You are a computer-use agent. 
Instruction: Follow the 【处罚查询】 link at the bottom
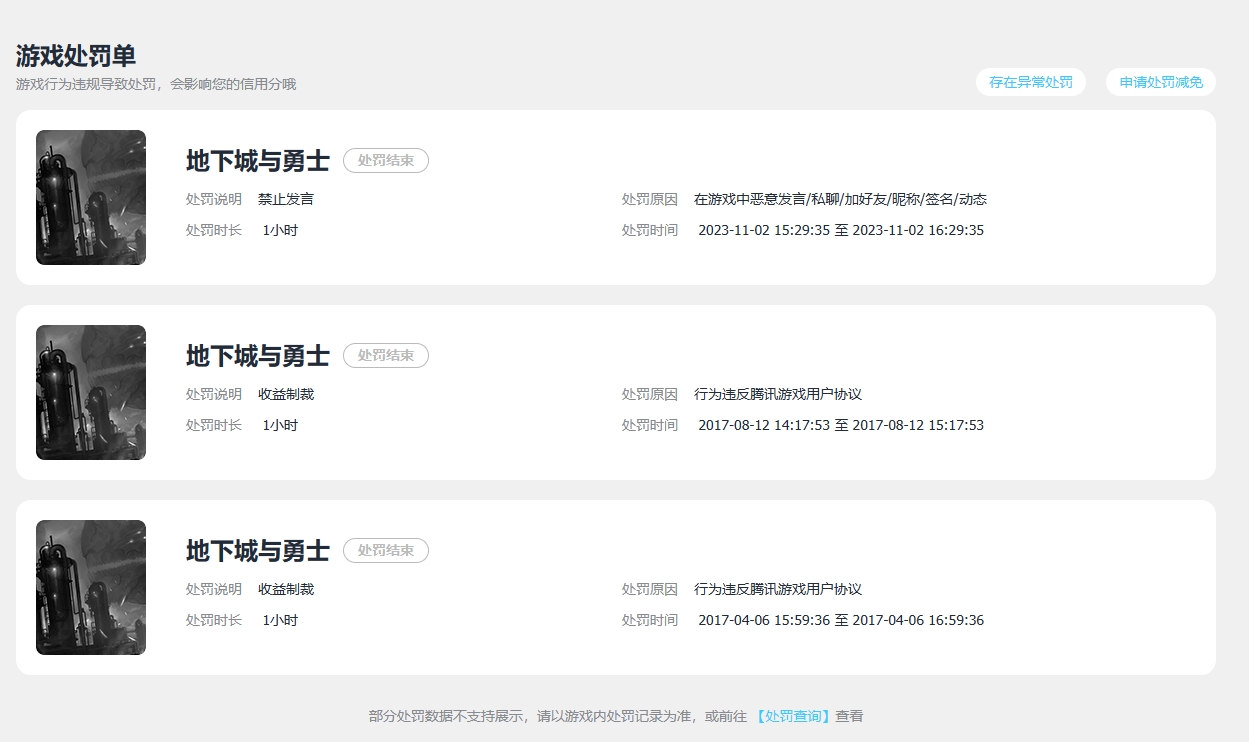pyautogui.click(x=793, y=716)
